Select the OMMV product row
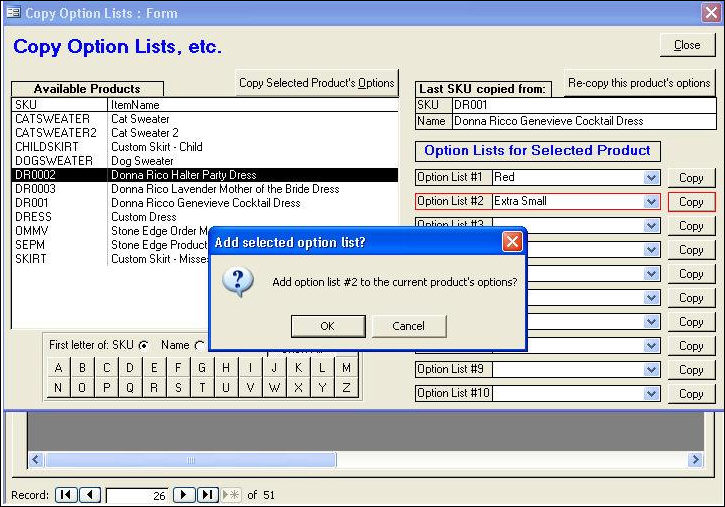 (x=110, y=231)
